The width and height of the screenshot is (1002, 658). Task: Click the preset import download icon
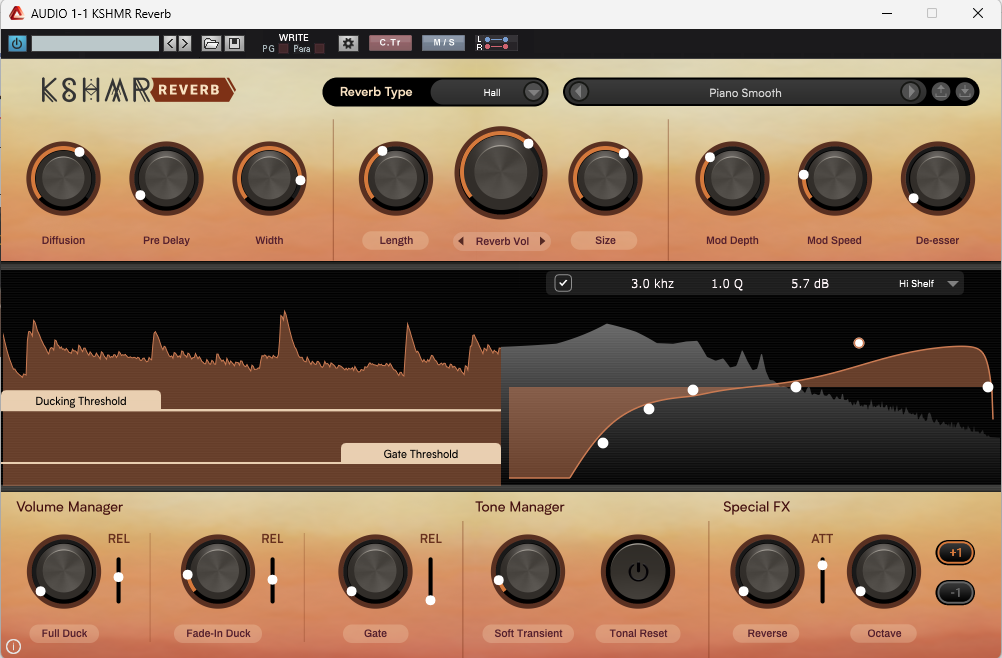point(965,92)
